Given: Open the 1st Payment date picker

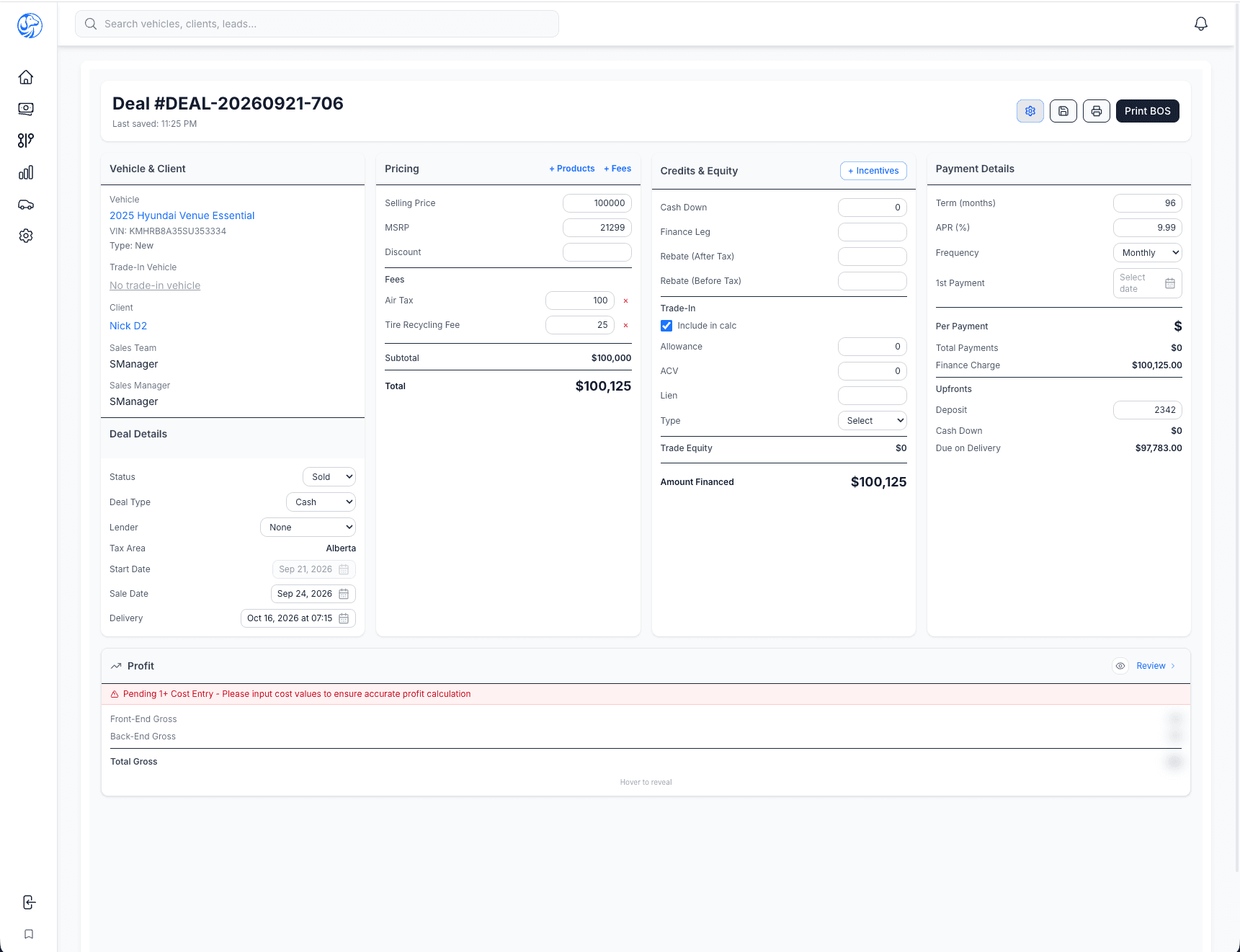Looking at the screenshot, I should 1147,283.
